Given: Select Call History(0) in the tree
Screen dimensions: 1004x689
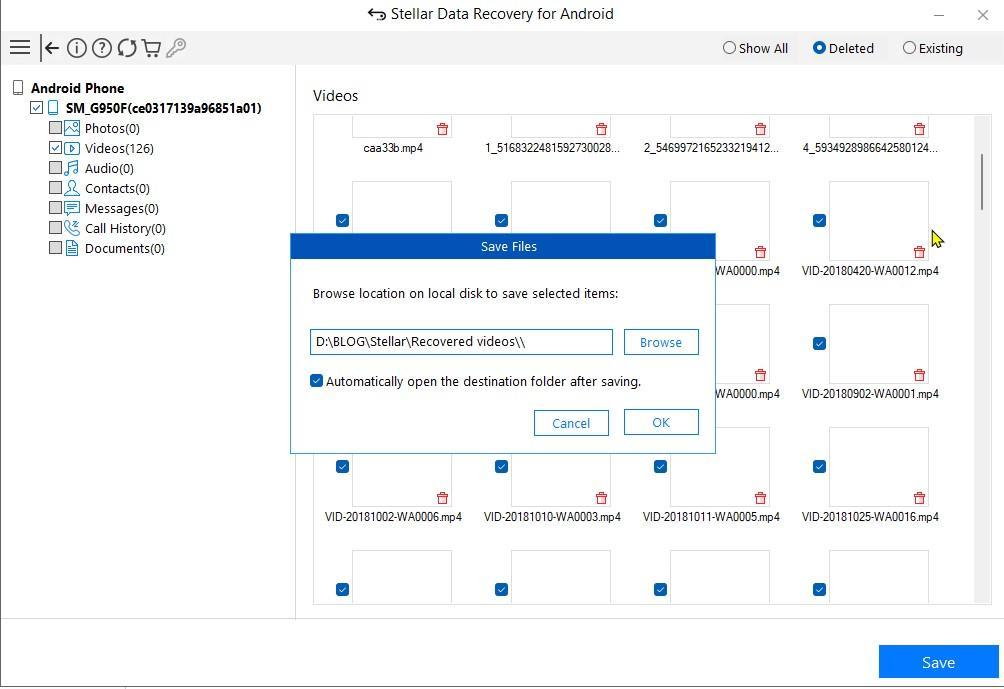Looking at the screenshot, I should (x=125, y=228).
